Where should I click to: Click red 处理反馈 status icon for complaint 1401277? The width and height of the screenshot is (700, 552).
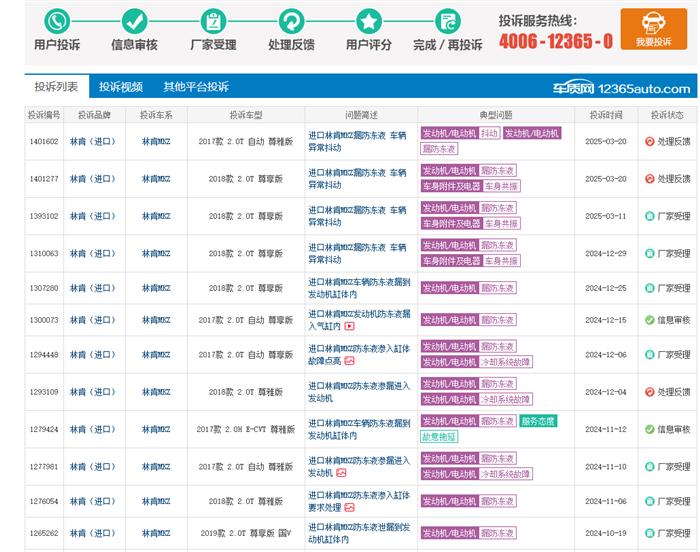pos(650,179)
